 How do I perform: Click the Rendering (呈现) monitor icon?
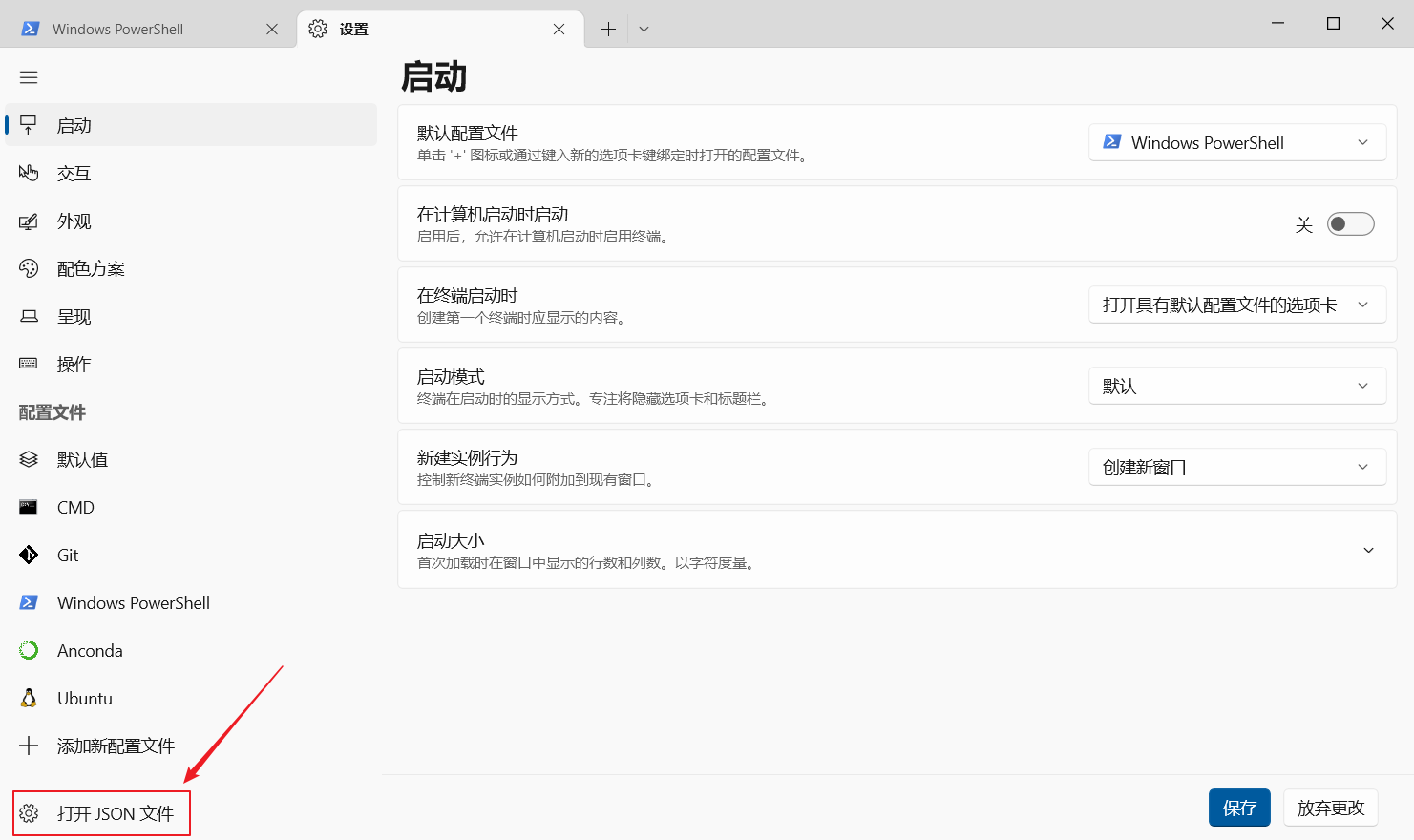29,316
